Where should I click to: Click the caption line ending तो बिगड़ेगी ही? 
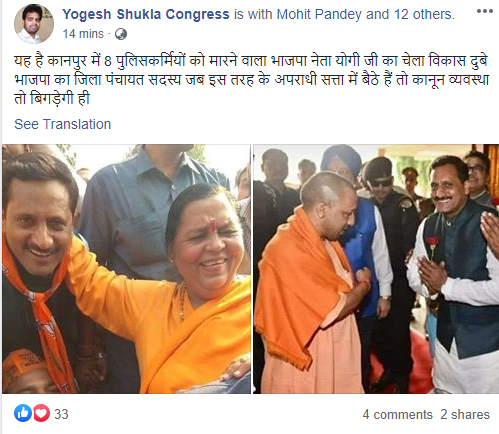[x=52, y=99]
